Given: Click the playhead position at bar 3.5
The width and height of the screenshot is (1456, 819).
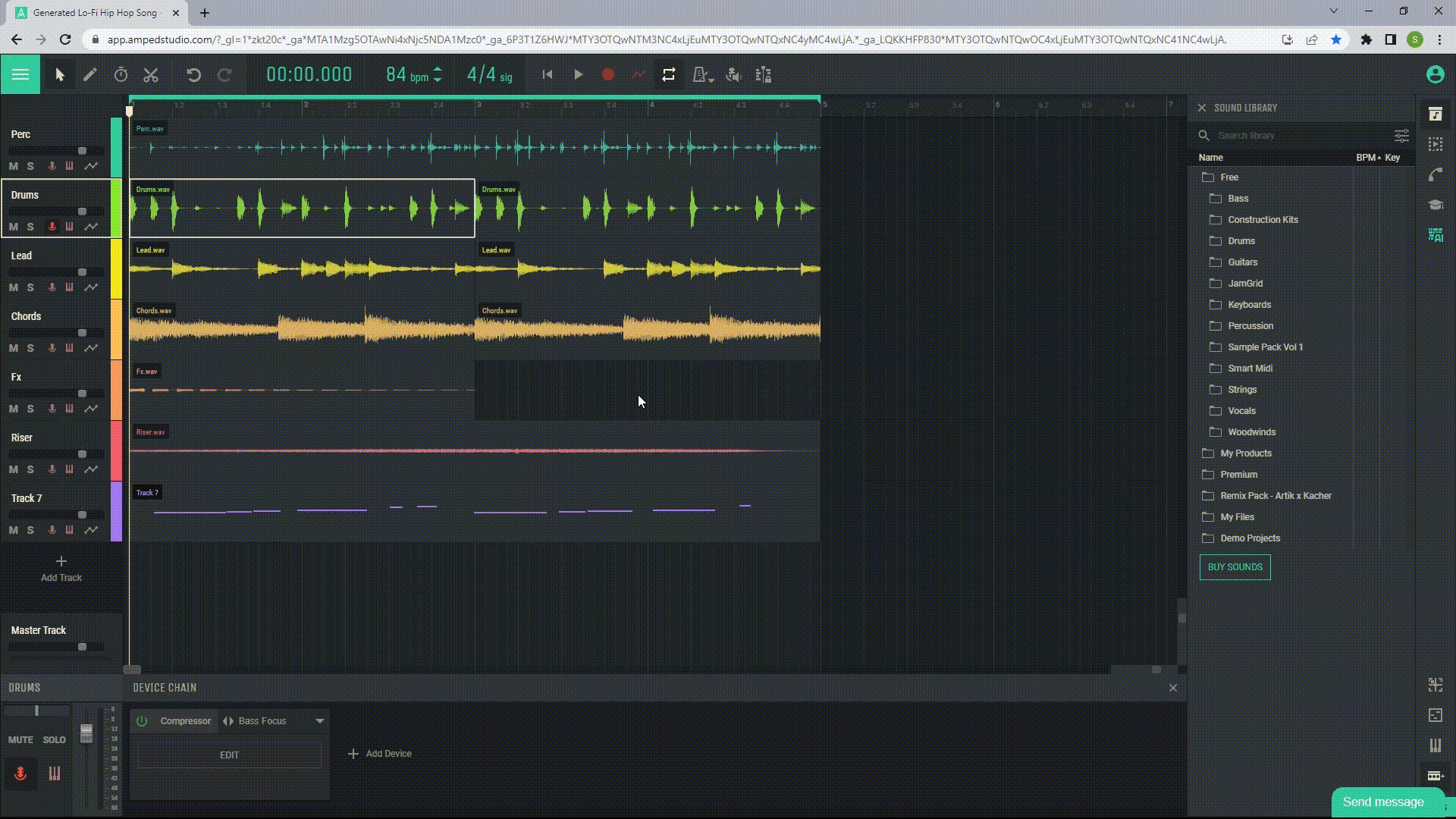Looking at the screenshot, I should coord(566,104).
